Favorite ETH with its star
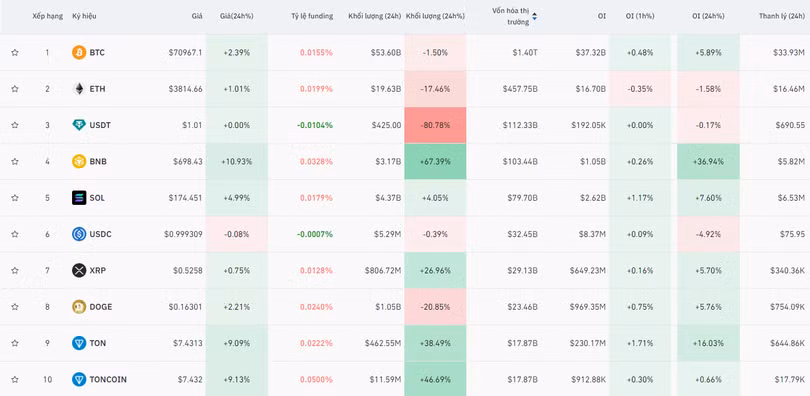Image resolution: width=810 pixels, height=396 pixels. point(15,89)
